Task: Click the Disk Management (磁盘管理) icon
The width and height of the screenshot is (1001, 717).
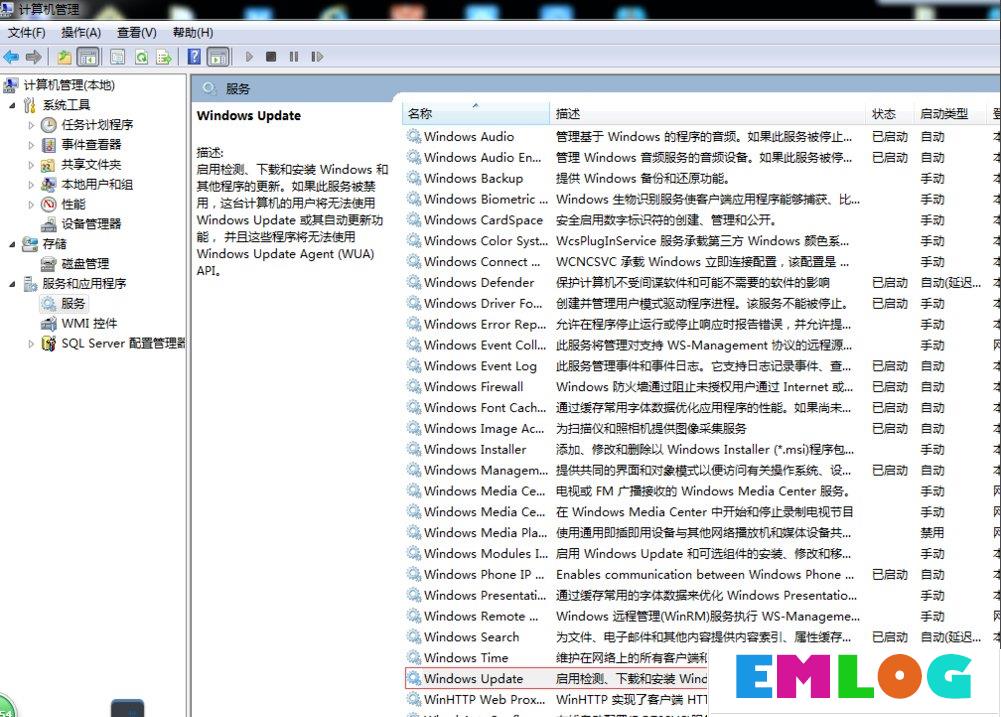Action: [x=49, y=264]
